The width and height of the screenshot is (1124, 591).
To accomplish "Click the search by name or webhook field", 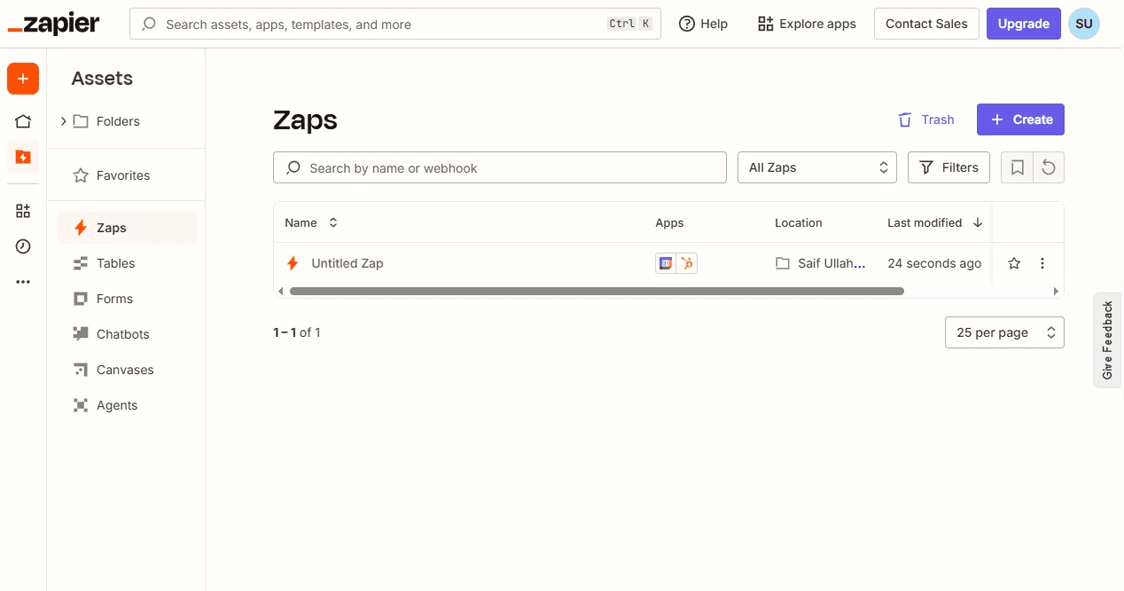I will click(x=499, y=167).
